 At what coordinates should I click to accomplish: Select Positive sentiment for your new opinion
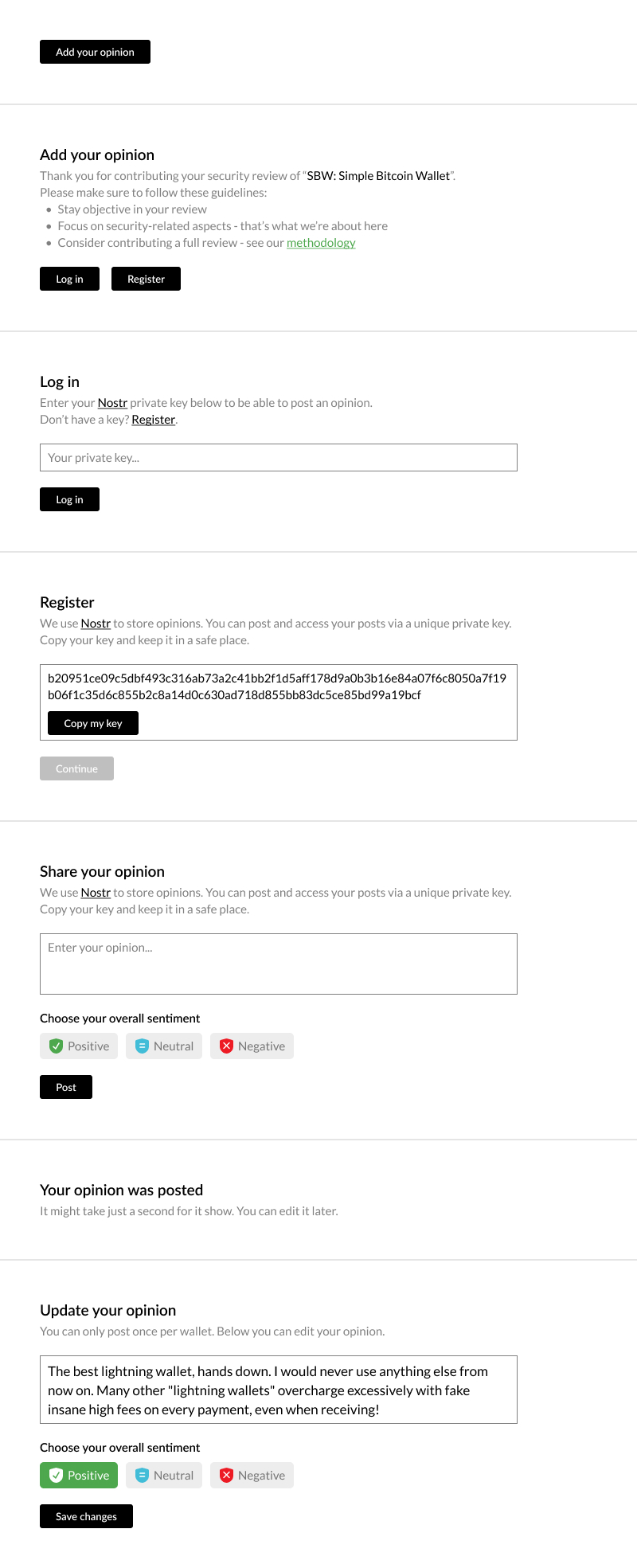click(78, 1046)
